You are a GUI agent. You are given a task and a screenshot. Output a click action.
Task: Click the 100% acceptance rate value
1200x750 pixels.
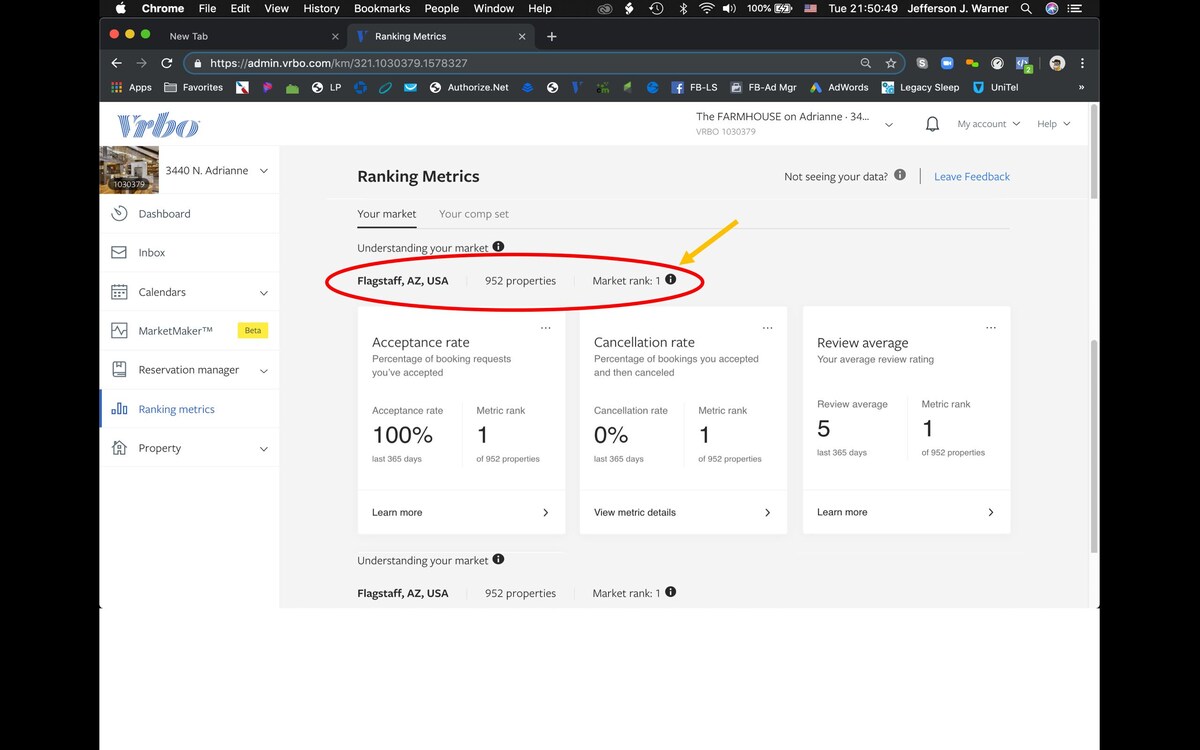point(402,435)
